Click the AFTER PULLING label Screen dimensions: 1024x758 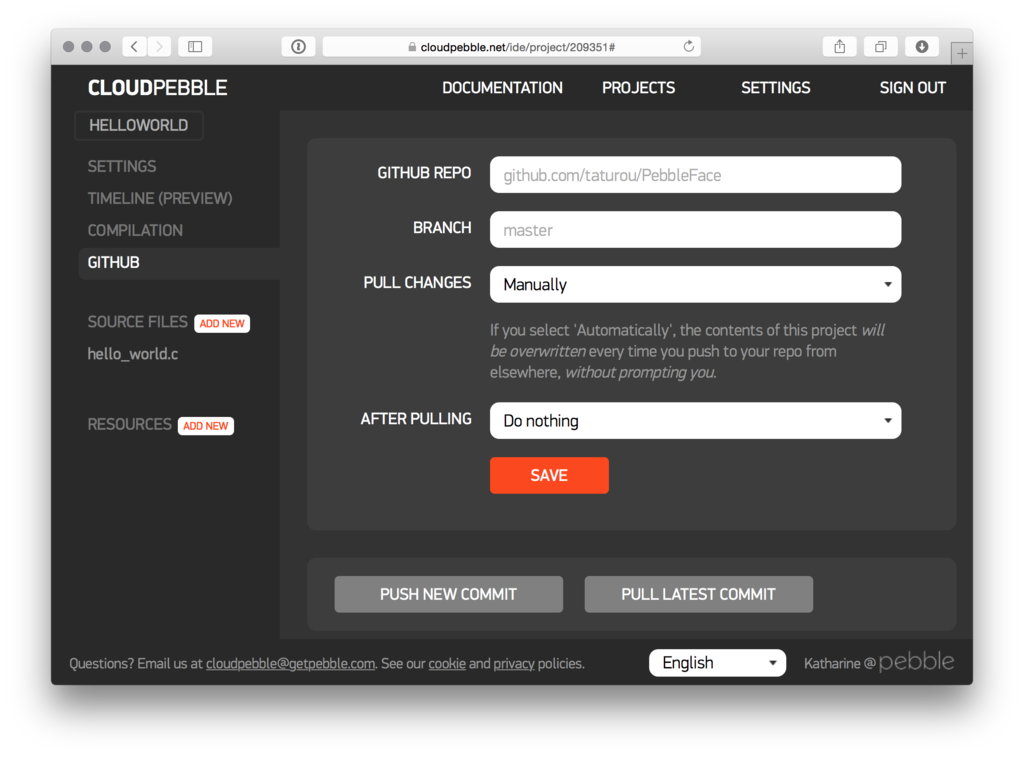pos(415,419)
